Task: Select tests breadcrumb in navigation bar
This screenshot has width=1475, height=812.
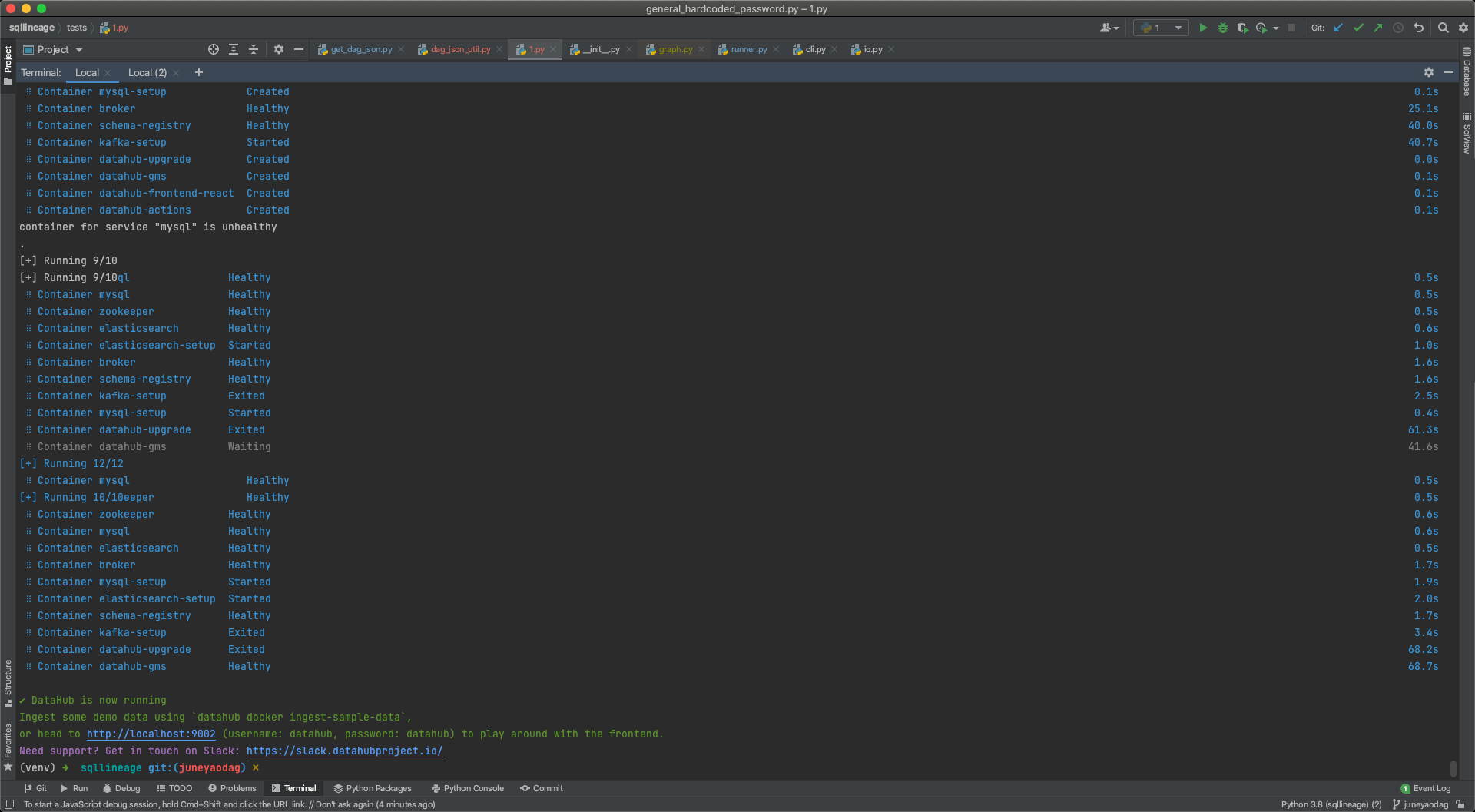Action: [x=77, y=28]
